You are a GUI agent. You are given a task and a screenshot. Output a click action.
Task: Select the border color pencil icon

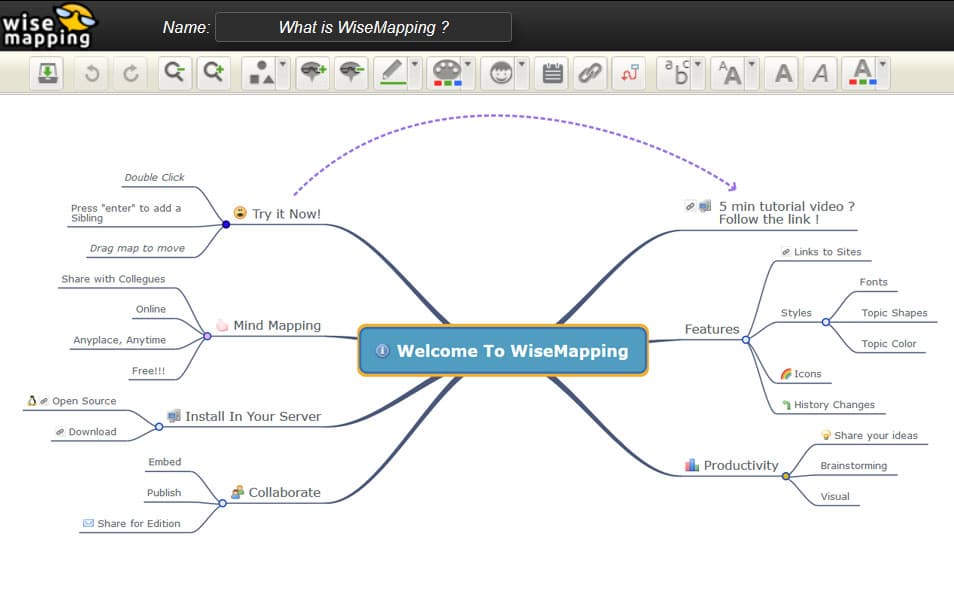click(x=393, y=73)
